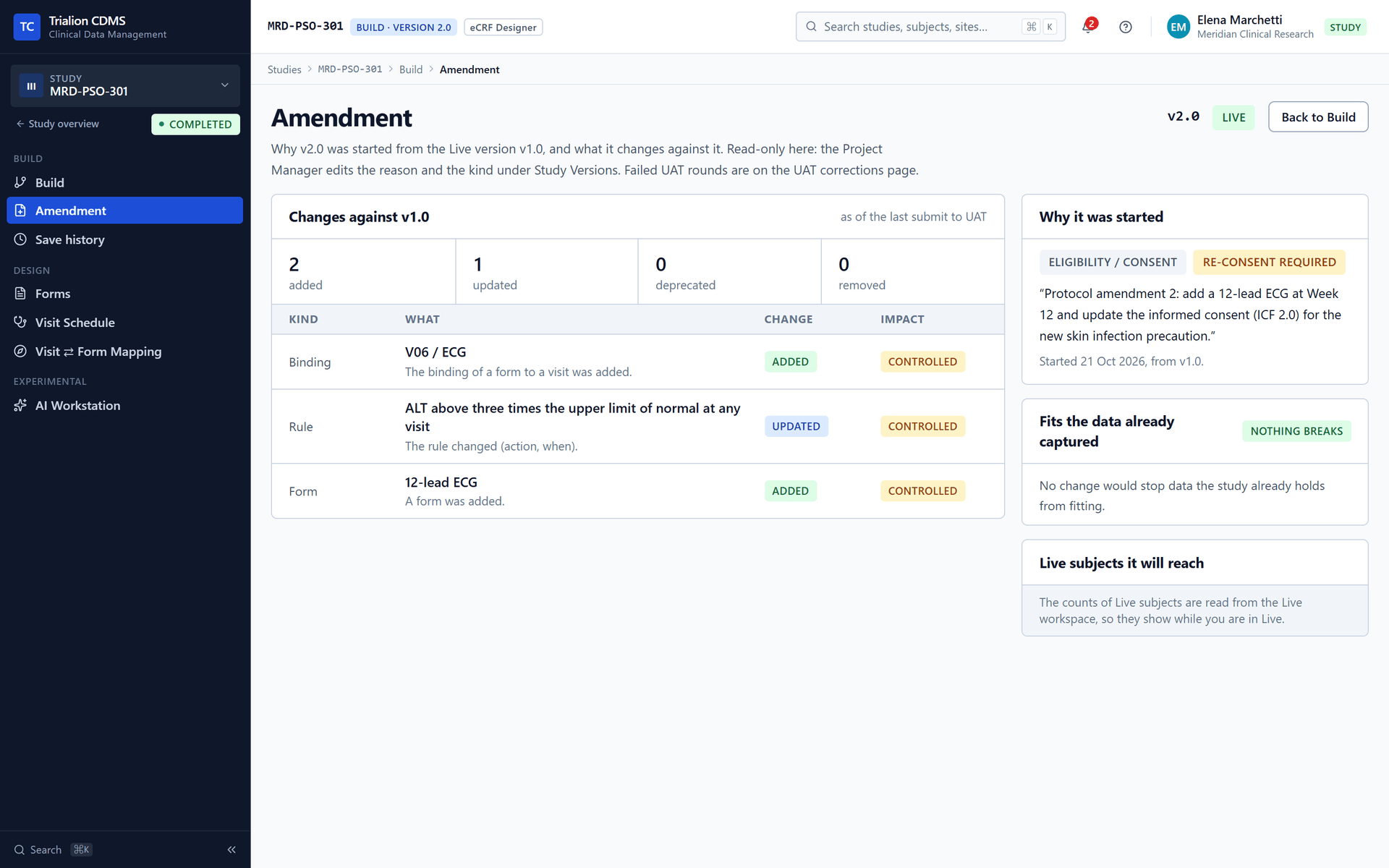Viewport: 1389px width, 868px height.
Task: Focus the Search studies, subjects, sites field
Action: (x=930, y=27)
